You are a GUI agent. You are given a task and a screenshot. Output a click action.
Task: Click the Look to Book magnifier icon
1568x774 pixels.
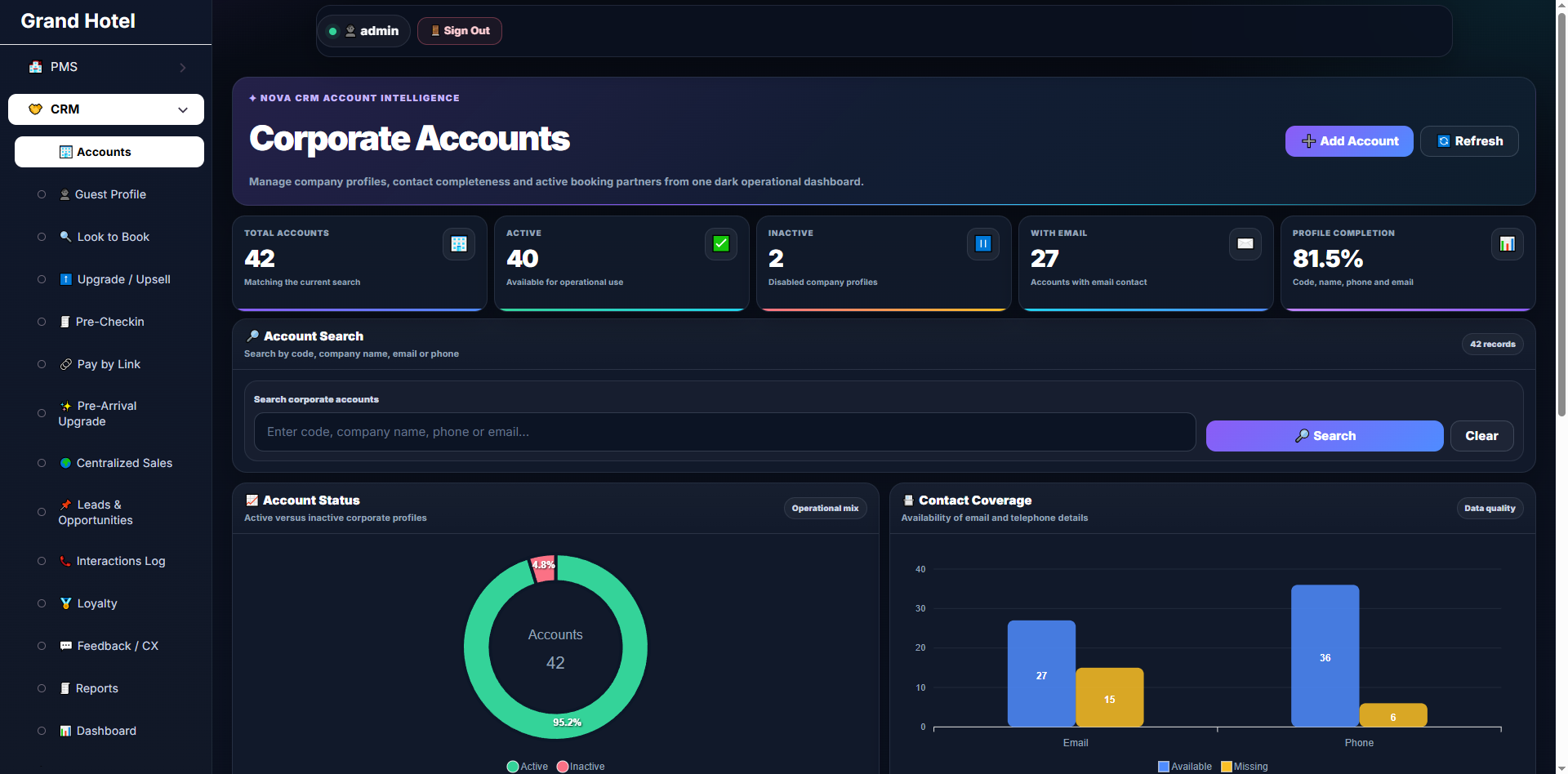[65, 237]
